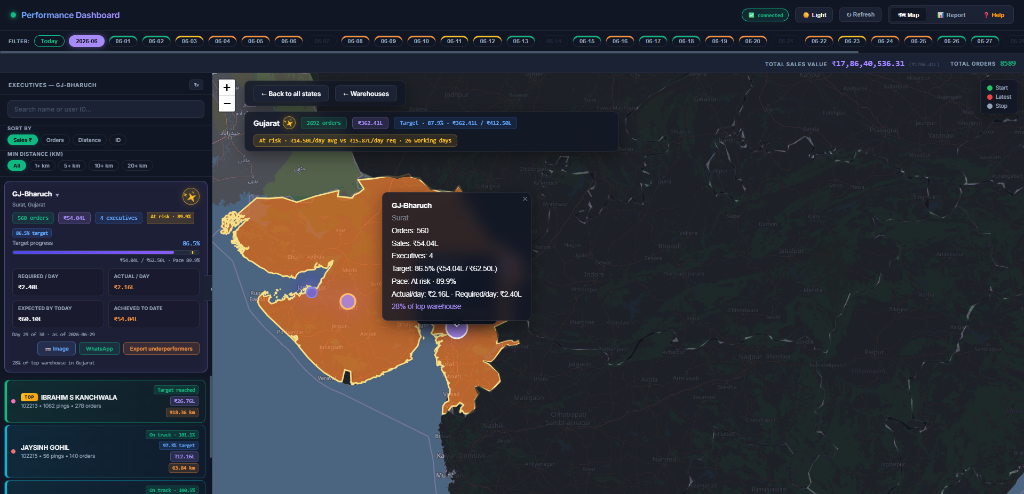Set min distance filter to 1+ km
Screen dimensions: 1024x494
(42, 166)
